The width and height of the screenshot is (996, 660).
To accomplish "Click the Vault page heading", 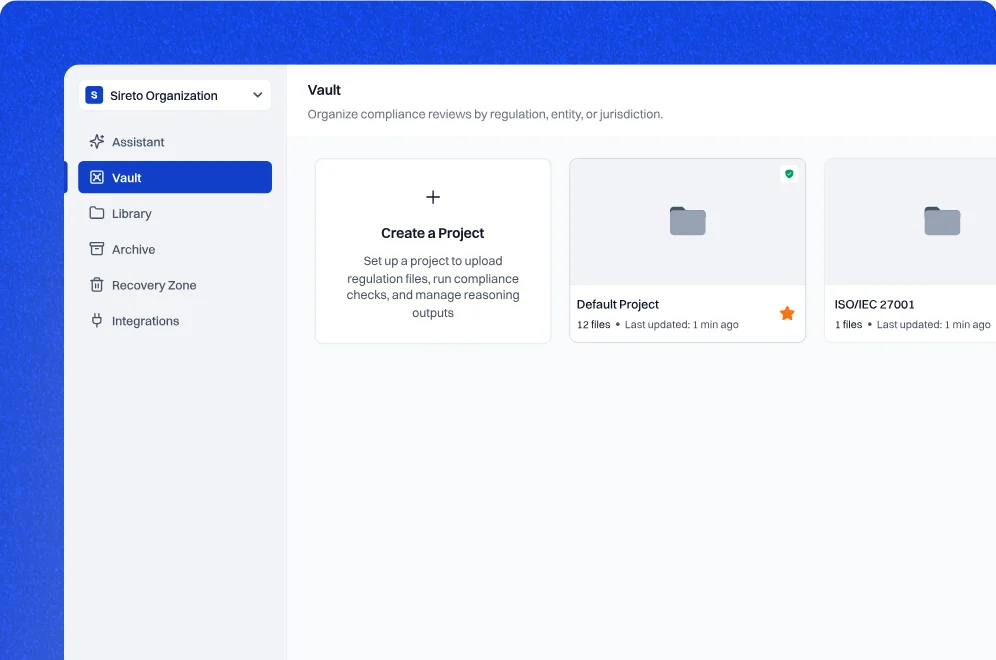I will coord(324,90).
